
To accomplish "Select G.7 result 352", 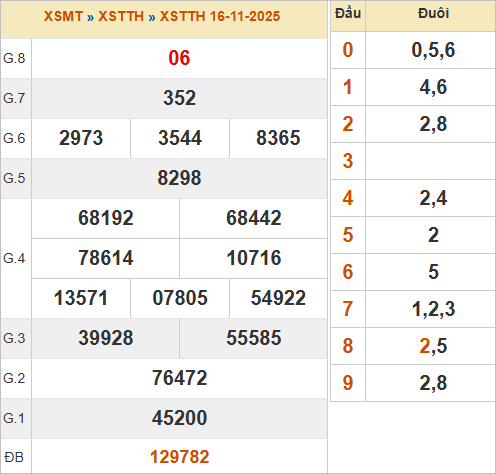I will 179,98.
